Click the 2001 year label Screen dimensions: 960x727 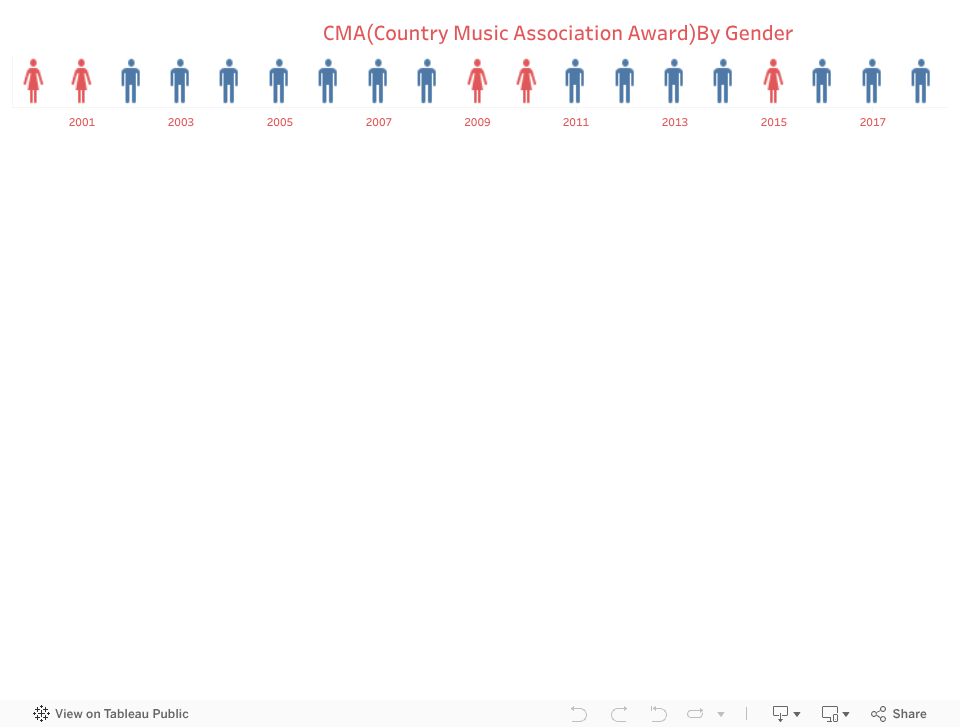82,122
